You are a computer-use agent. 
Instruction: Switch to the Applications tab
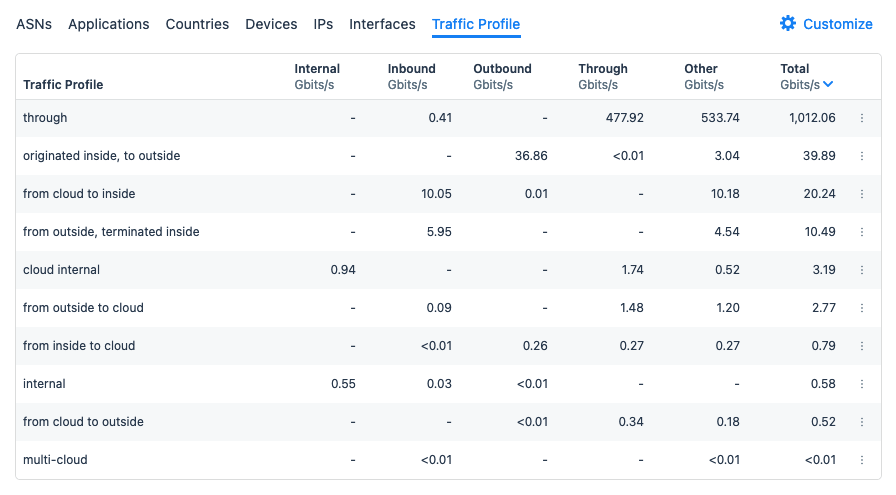(108, 24)
